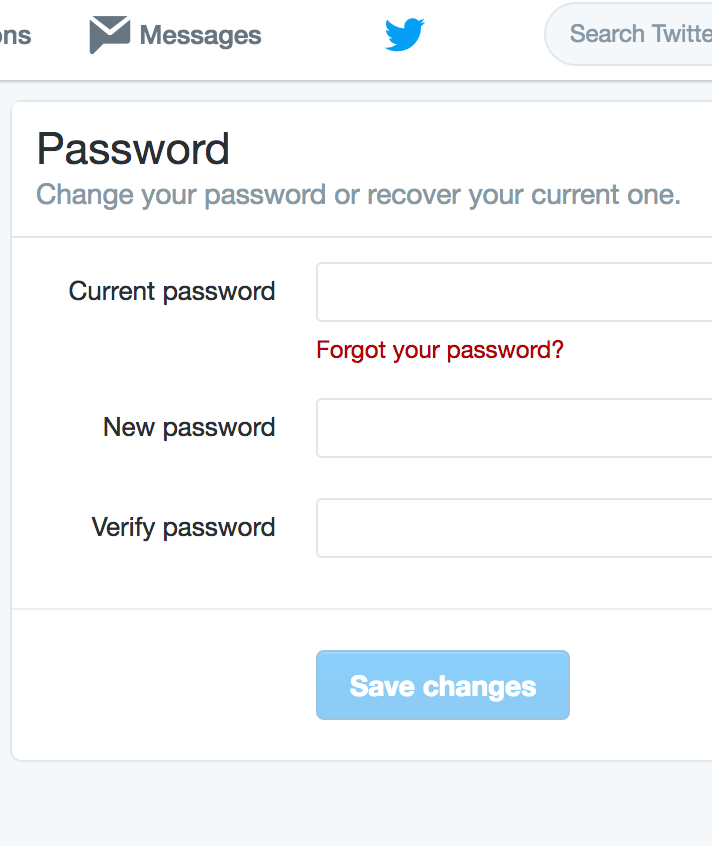Focus the Verify password input box

(514, 528)
